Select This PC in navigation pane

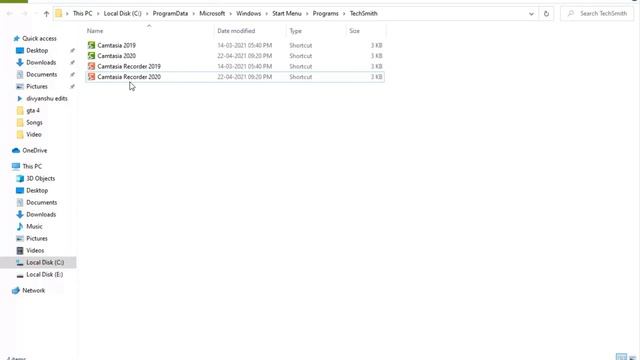point(32,166)
